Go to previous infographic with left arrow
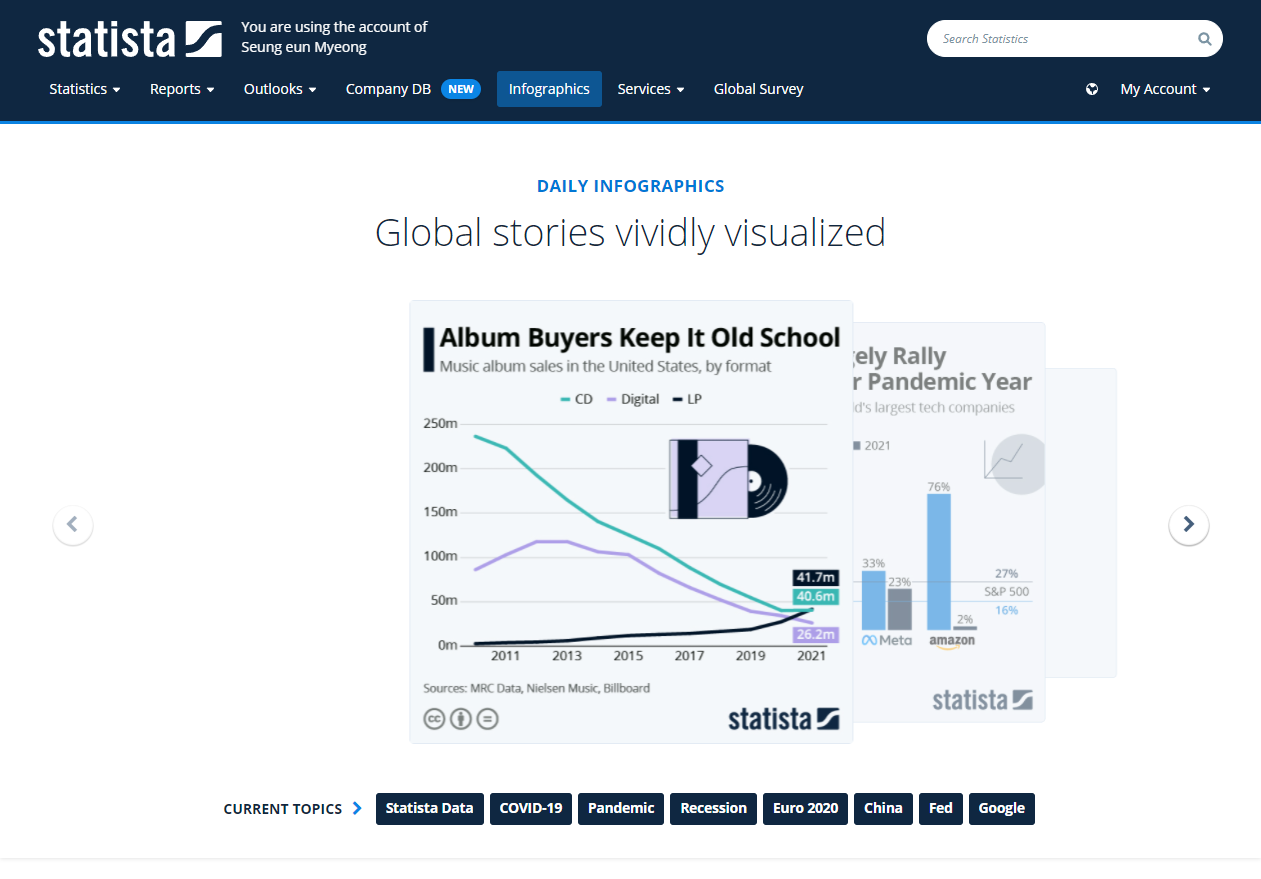Viewport: 1261px width, 879px height. coord(72,524)
